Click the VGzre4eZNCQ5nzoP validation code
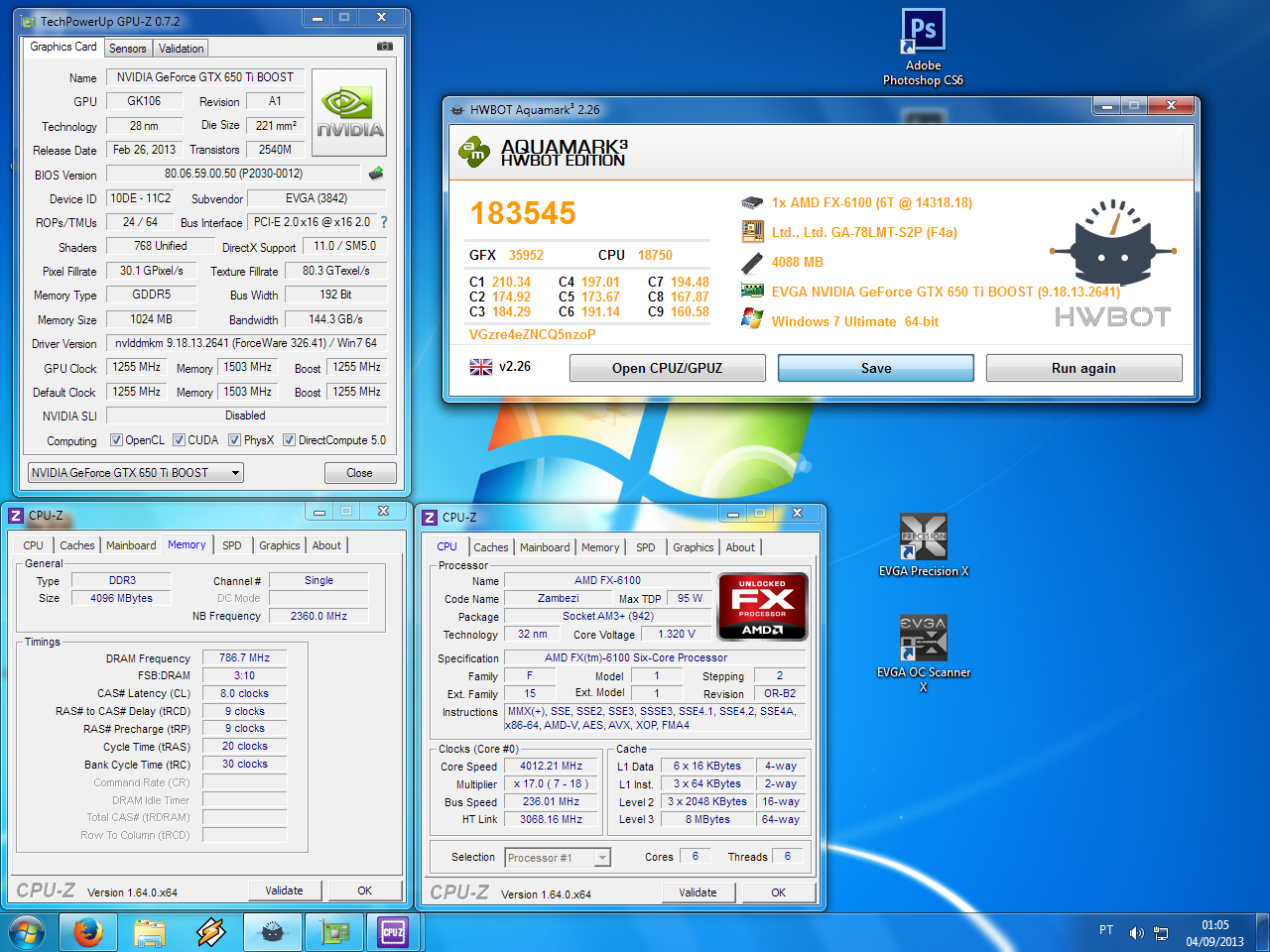Viewport: 1270px width, 952px height. tap(533, 334)
